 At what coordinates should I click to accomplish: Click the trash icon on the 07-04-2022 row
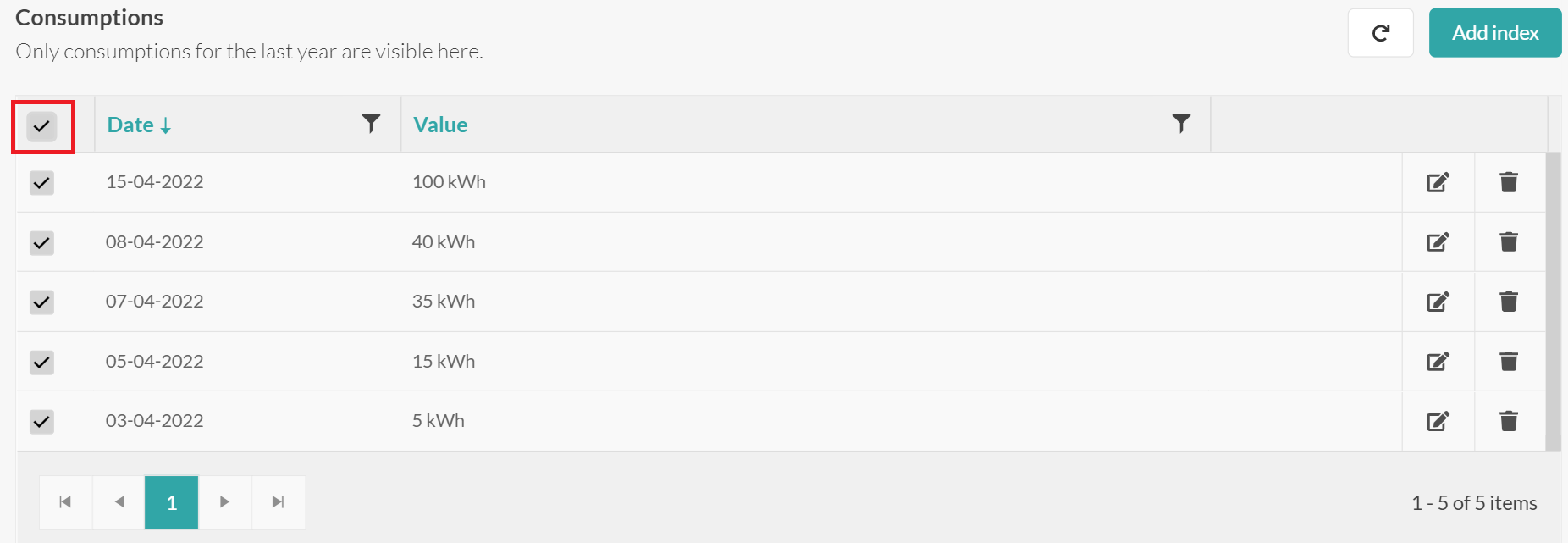(1508, 301)
